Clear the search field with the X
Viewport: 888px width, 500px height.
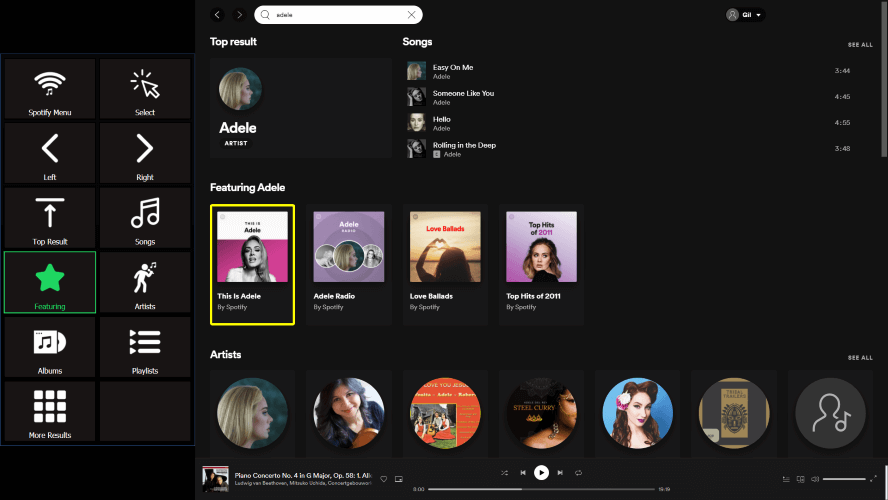pos(411,15)
